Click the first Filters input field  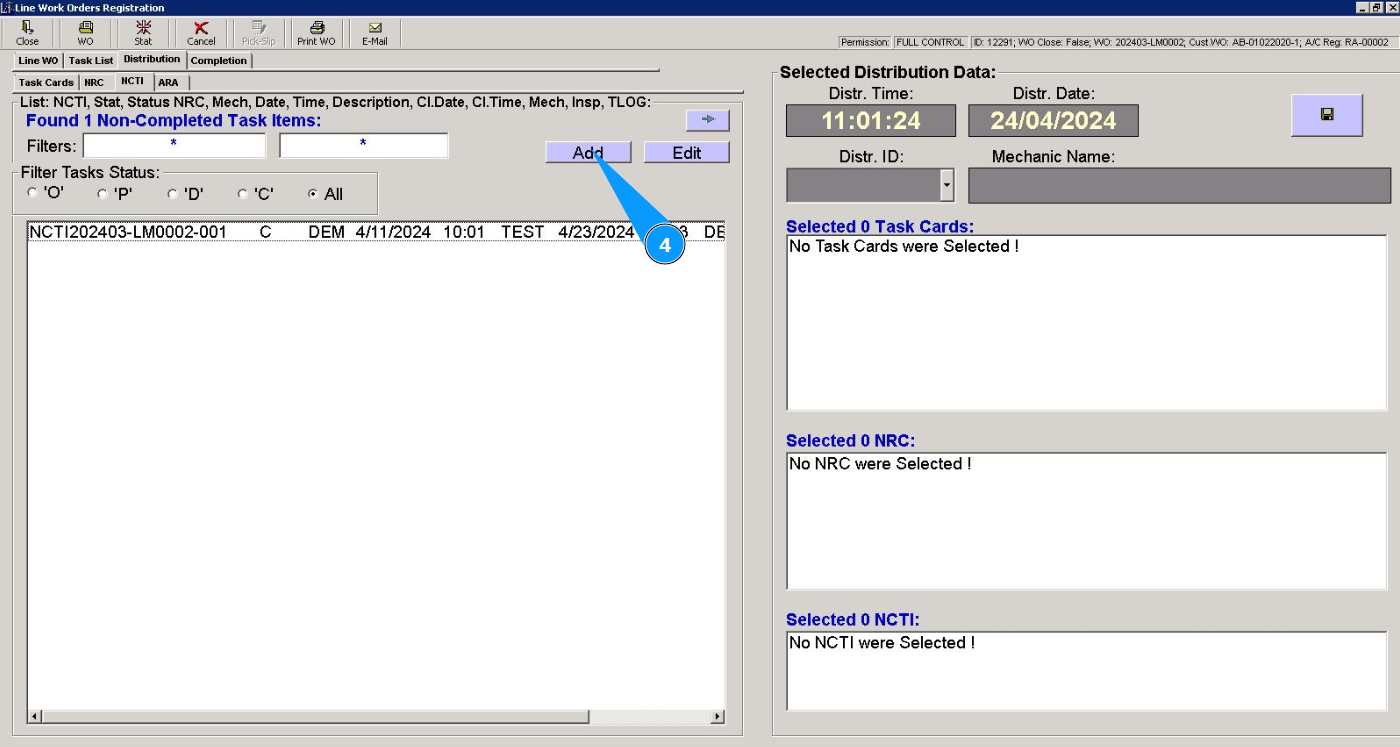(174, 145)
